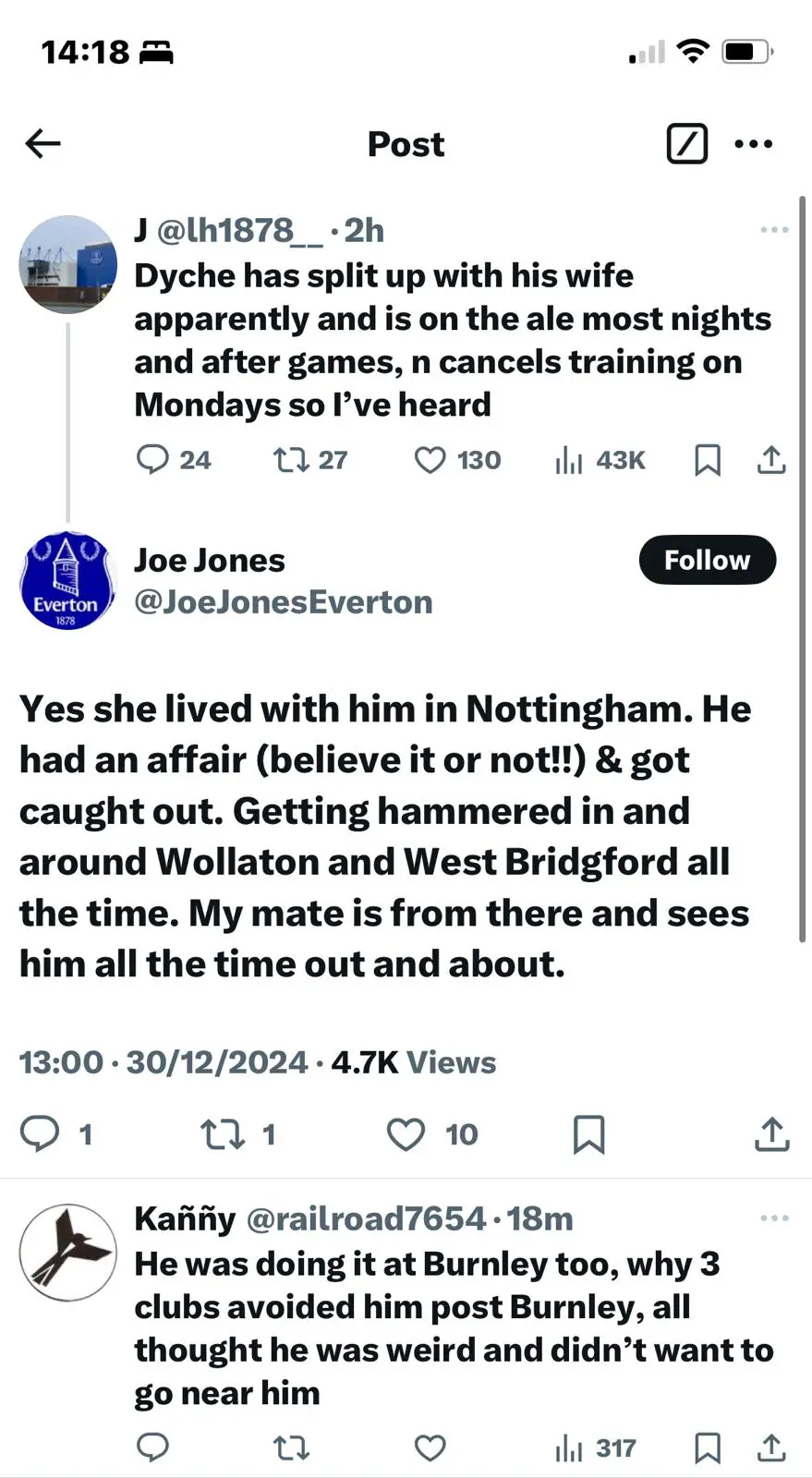This screenshot has width=812, height=1478.
Task: Bookmark Joe Jones's main post
Action: [588, 1133]
